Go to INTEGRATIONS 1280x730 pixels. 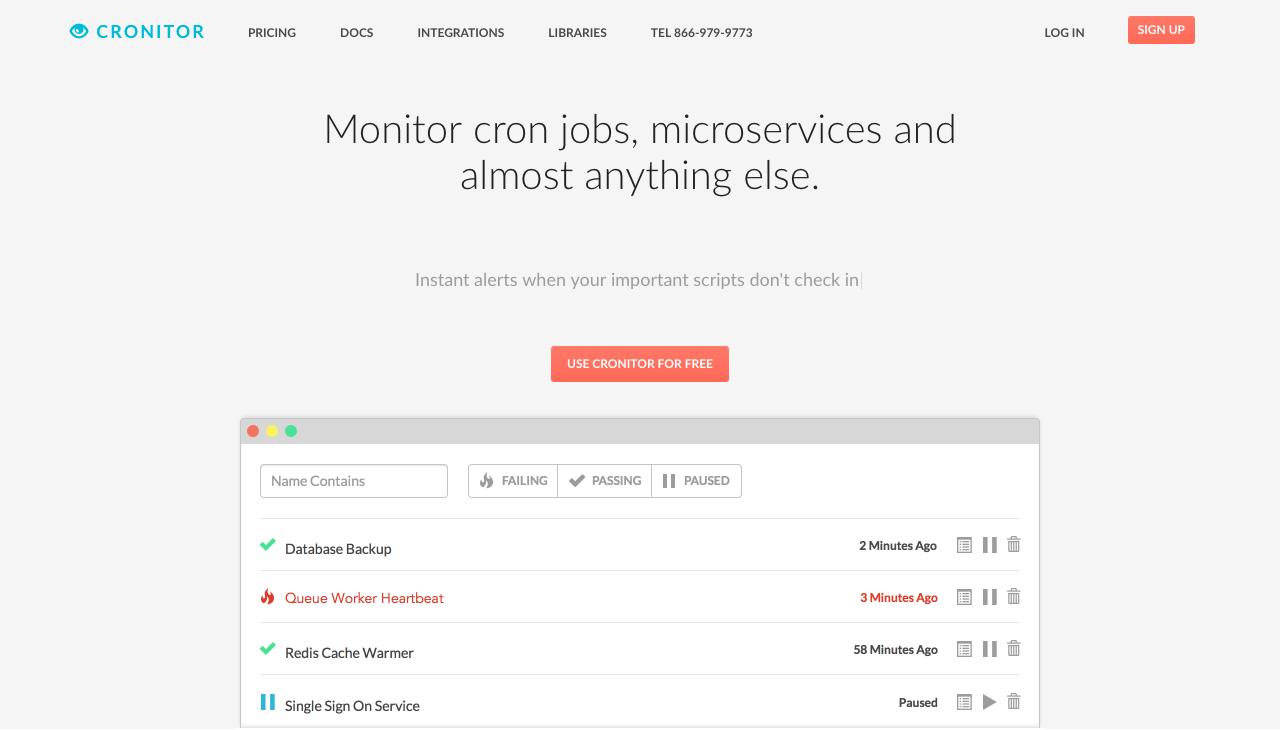[x=461, y=33]
